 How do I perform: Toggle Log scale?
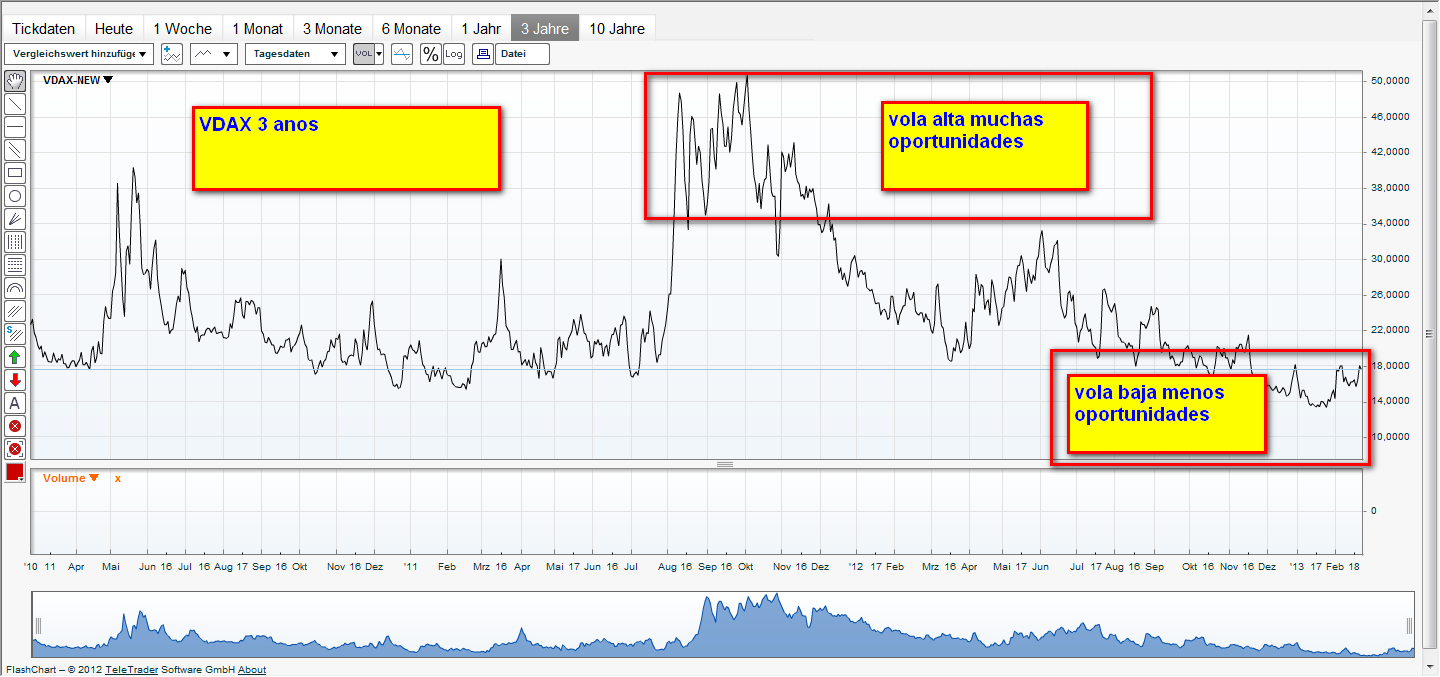[x=454, y=54]
